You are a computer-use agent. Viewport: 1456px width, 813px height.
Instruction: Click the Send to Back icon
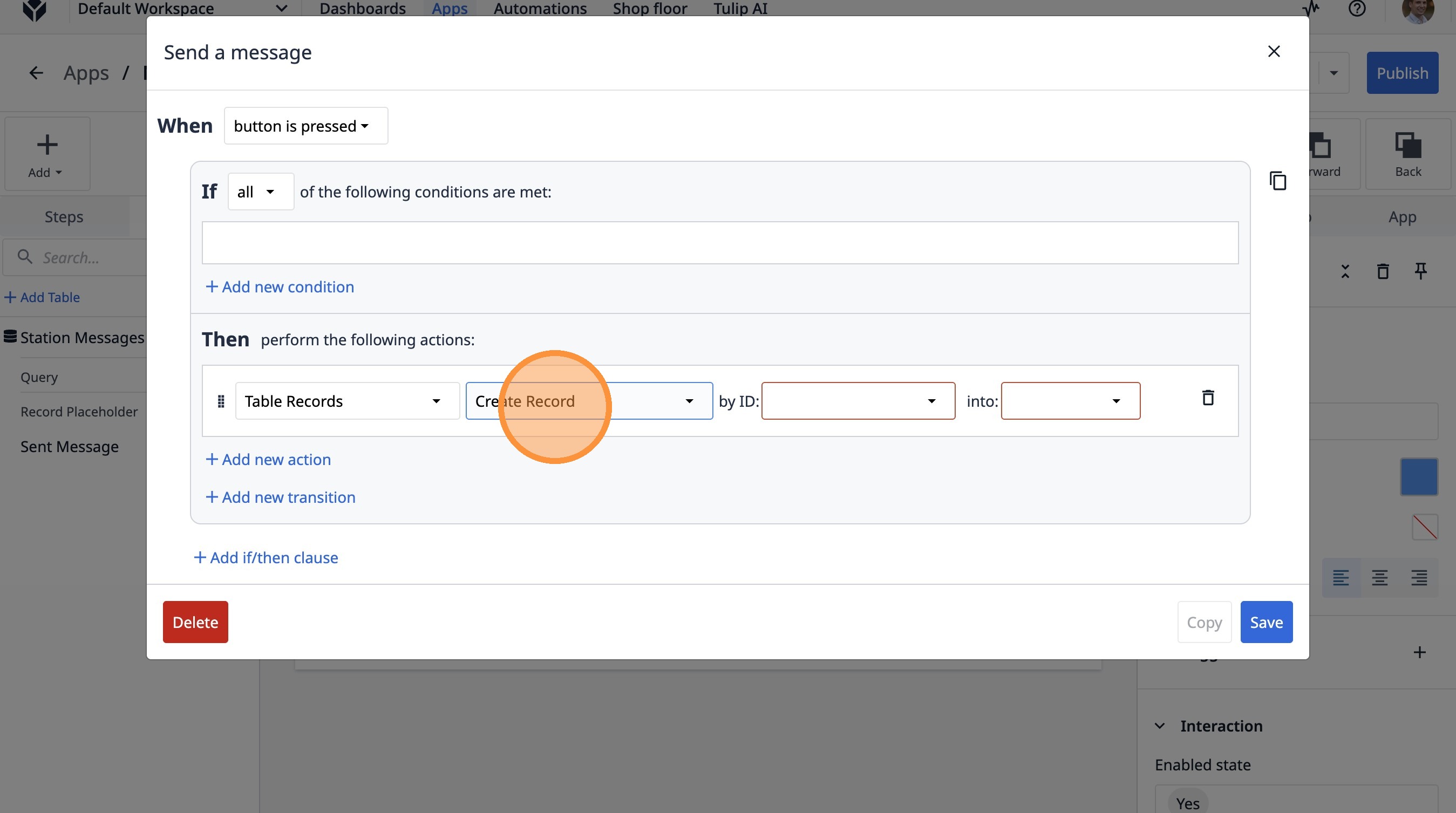click(1407, 154)
